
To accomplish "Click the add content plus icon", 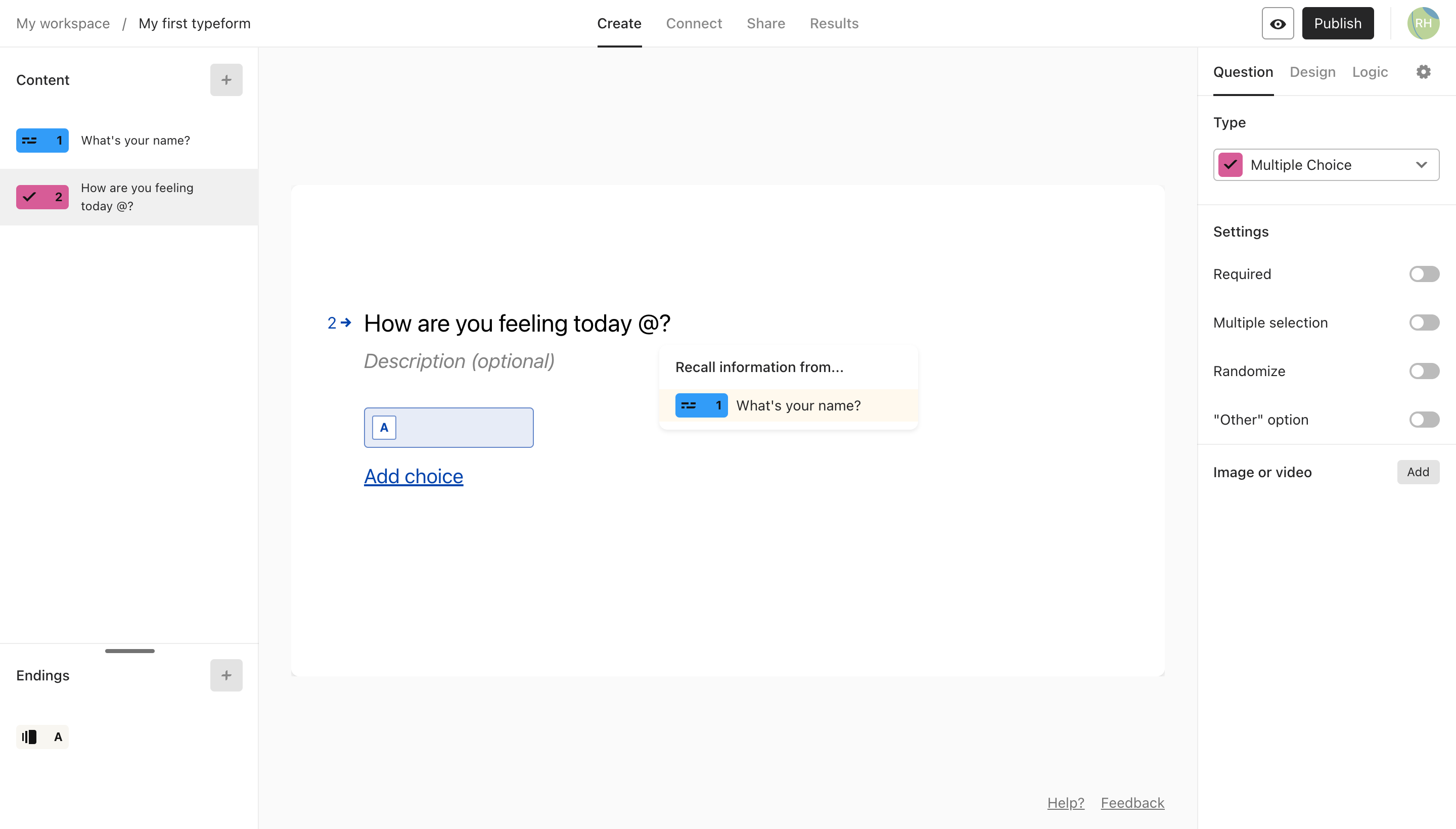I will pyautogui.click(x=225, y=80).
